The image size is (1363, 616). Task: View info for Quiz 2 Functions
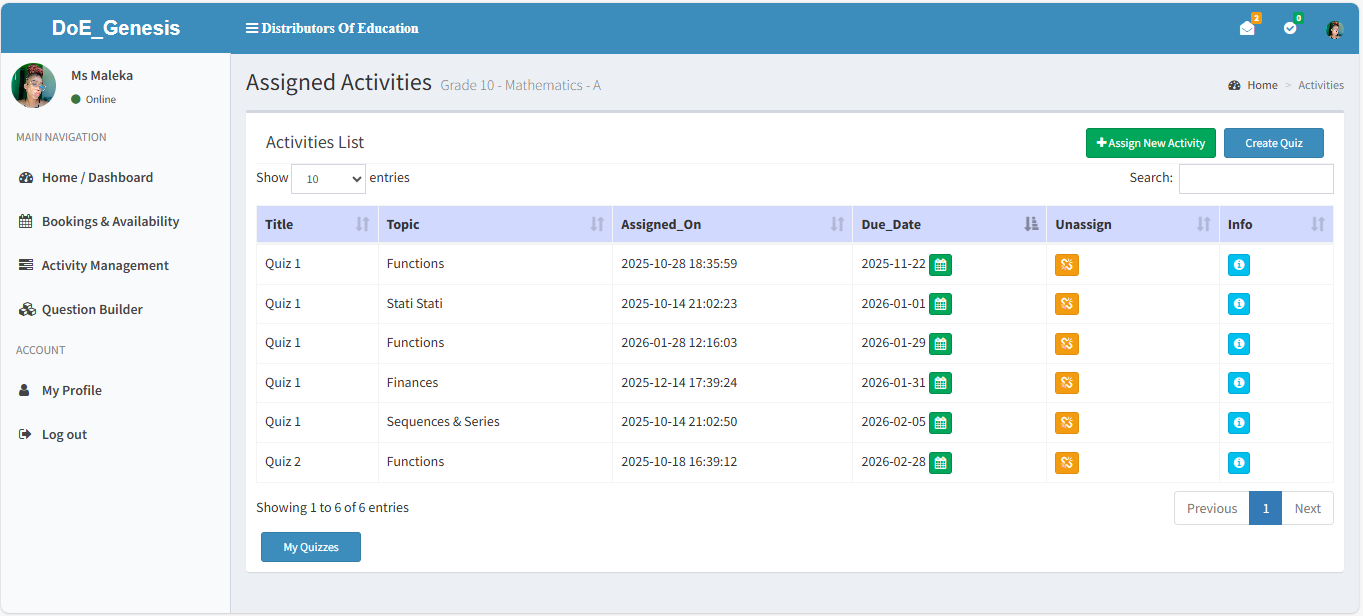click(x=1238, y=463)
